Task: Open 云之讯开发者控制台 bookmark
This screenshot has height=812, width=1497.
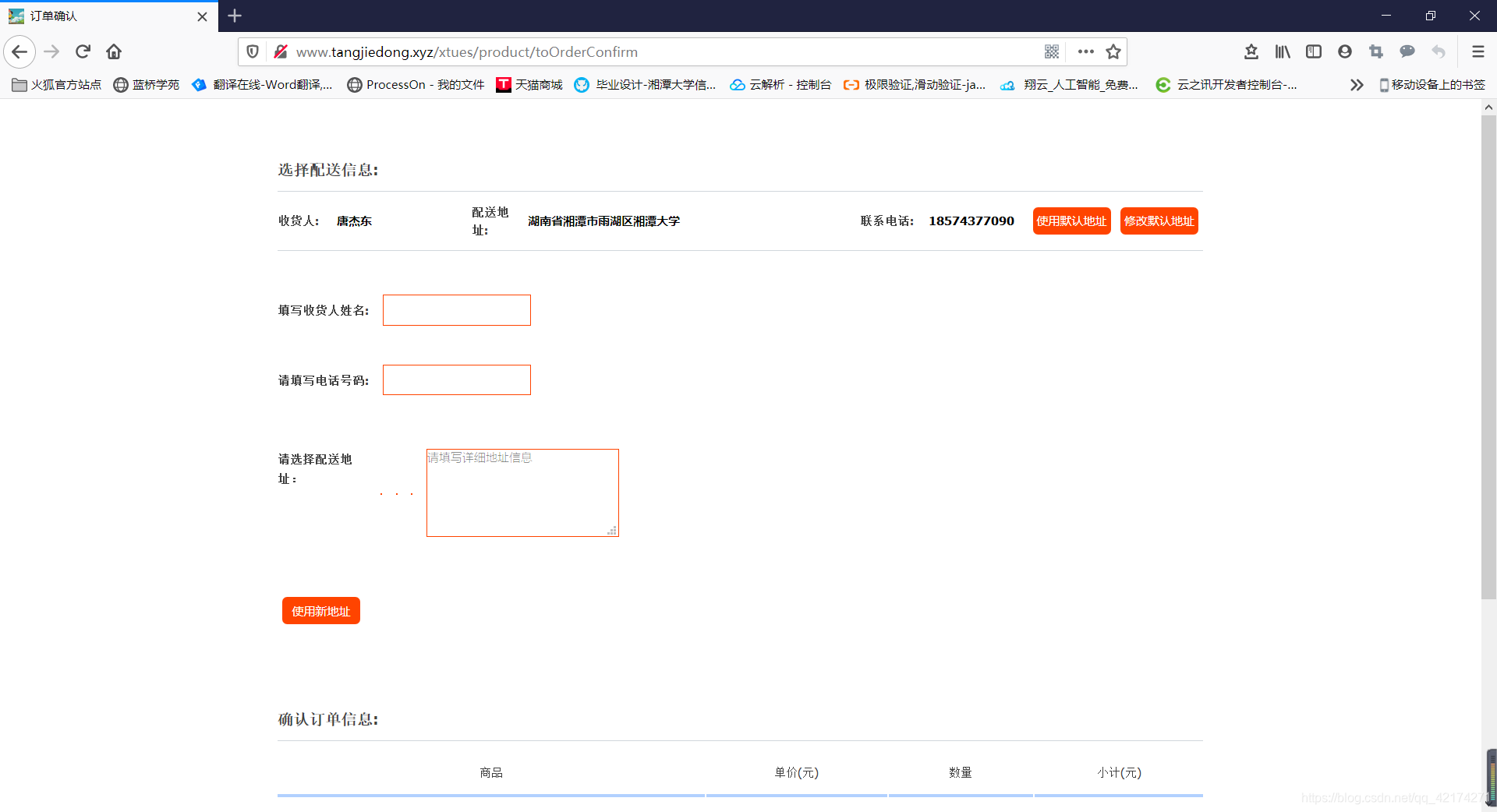Action: [x=1226, y=85]
